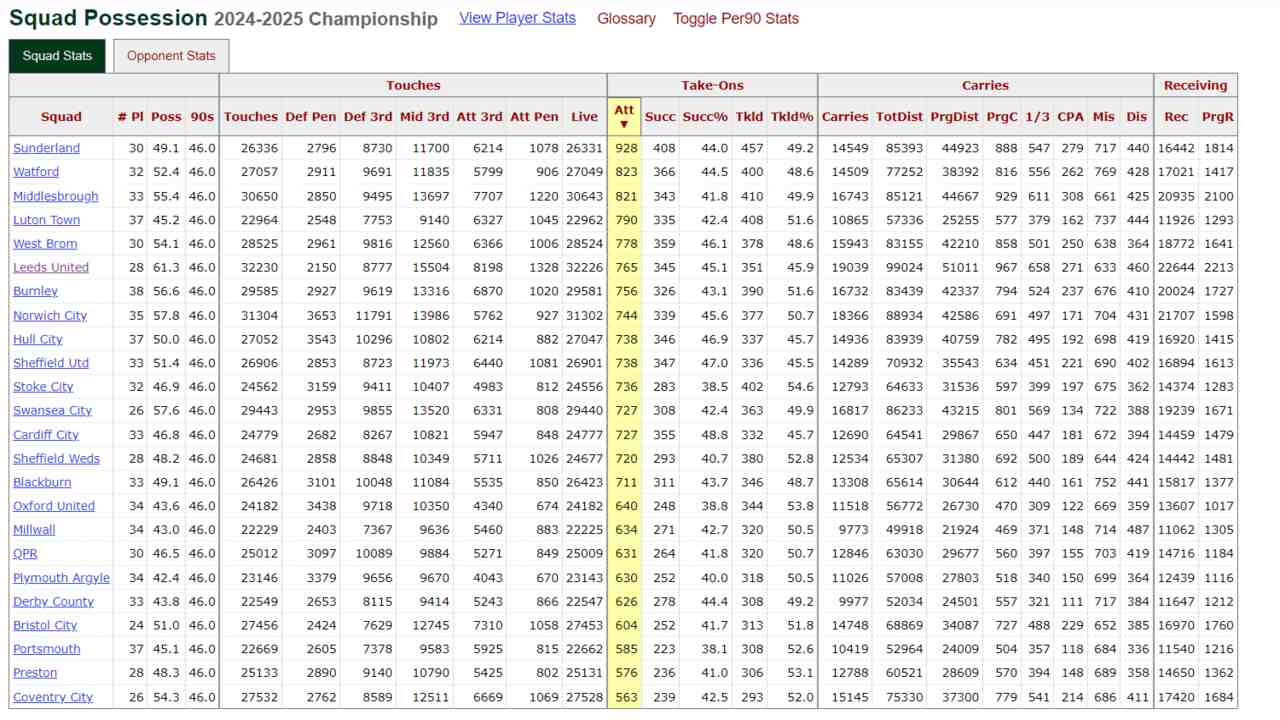The image size is (1280, 720).
Task: Open the Stoke City squad link
Action: click(x=43, y=387)
